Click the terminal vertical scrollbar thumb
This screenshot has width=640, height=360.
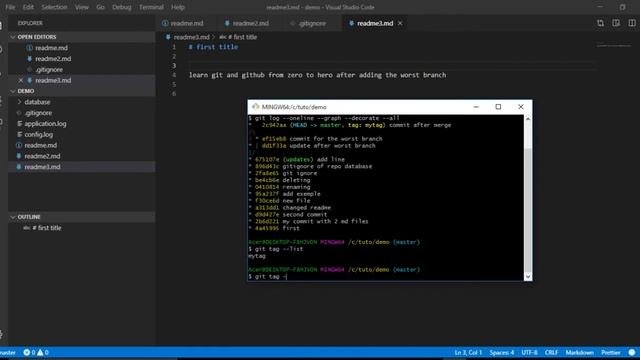pos(528,210)
